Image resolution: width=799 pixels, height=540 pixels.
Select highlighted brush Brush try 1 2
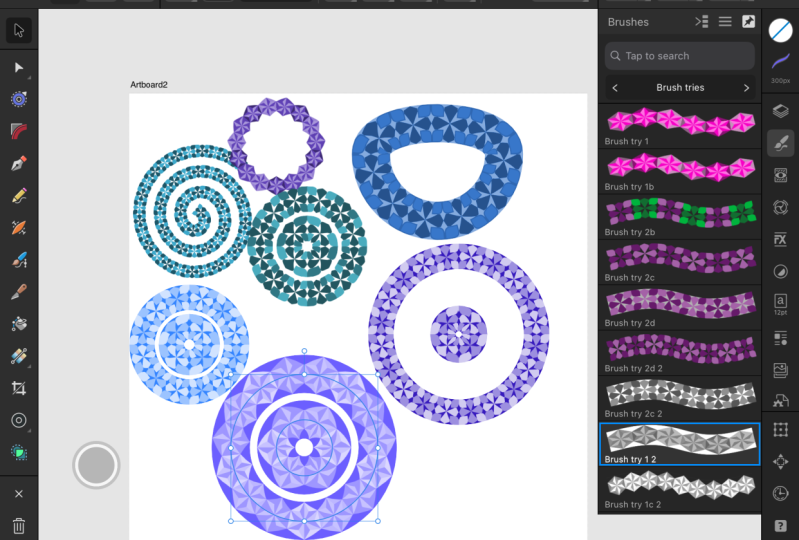pos(680,444)
